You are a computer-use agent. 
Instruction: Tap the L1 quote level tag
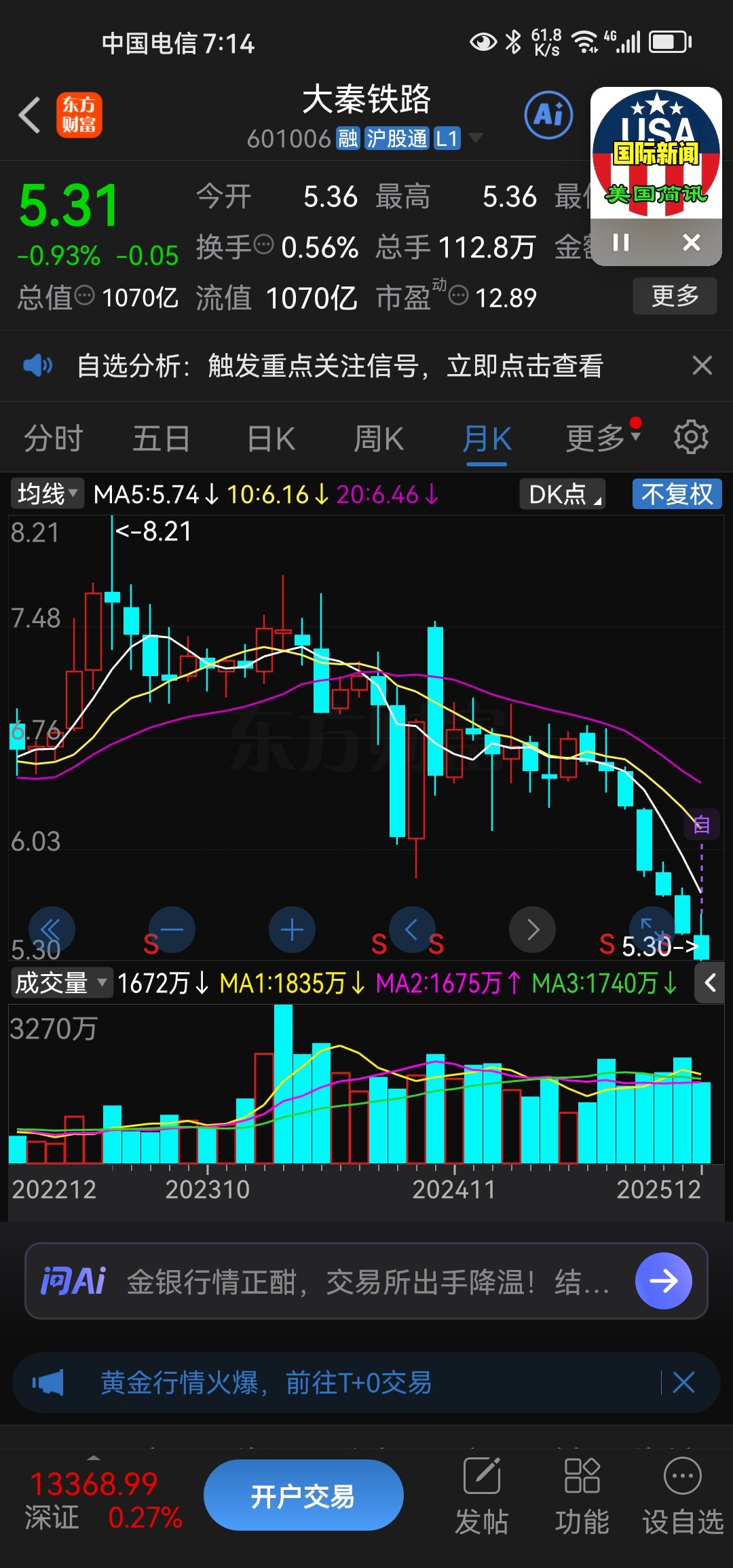pyautogui.click(x=447, y=138)
